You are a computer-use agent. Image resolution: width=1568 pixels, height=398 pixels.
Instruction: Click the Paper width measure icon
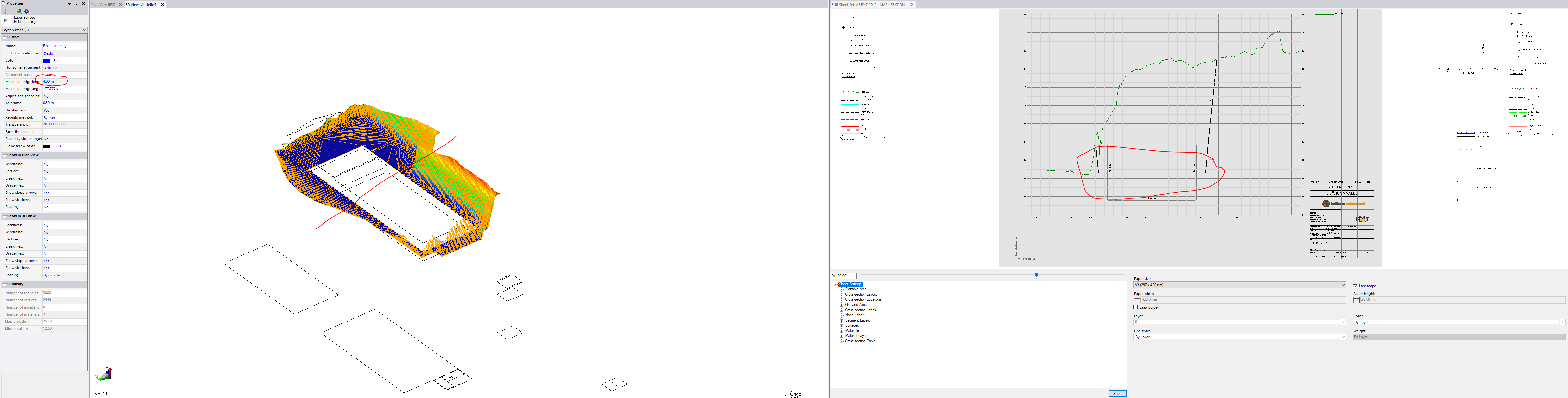(1136, 299)
